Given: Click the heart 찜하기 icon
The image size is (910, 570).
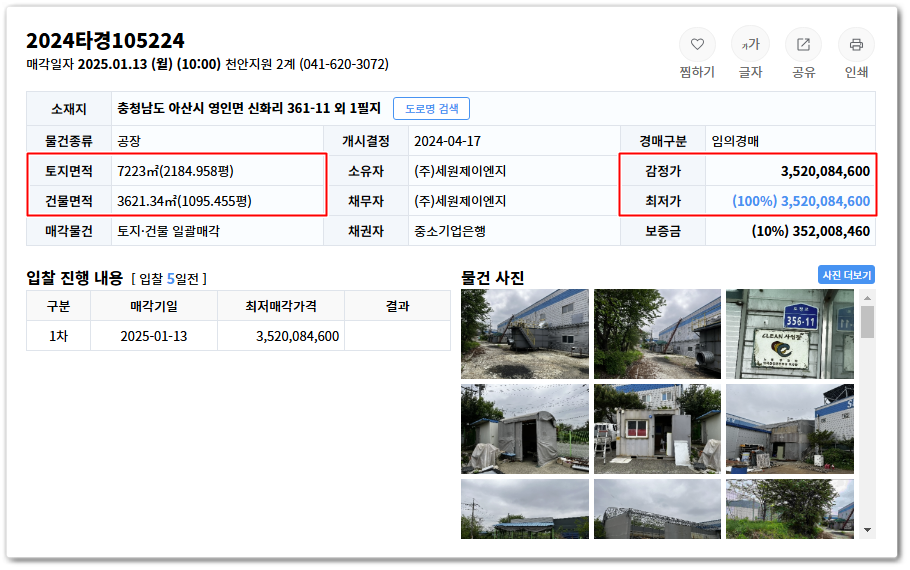Looking at the screenshot, I should 697,45.
